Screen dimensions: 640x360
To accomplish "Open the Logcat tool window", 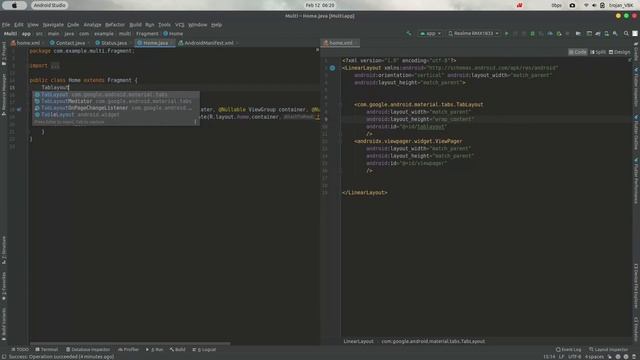I will pyautogui.click(x=204, y=349).
